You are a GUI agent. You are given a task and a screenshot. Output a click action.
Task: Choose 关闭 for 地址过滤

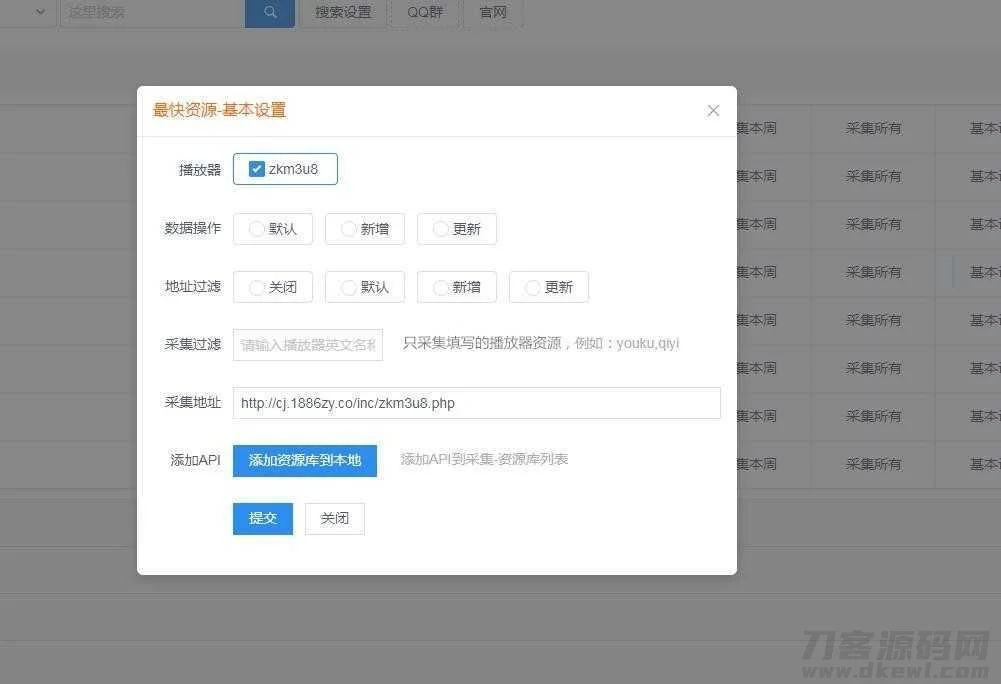272,287
